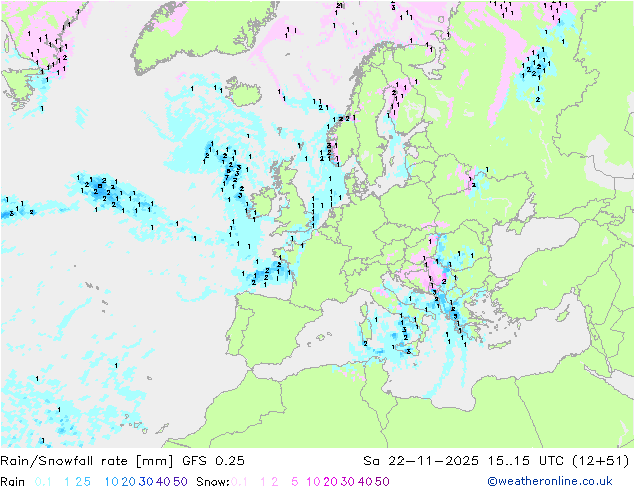The height and width of the screenshot is (490, 634).
Task: Select the Snow 5 legend value
Action: (295, 482)
